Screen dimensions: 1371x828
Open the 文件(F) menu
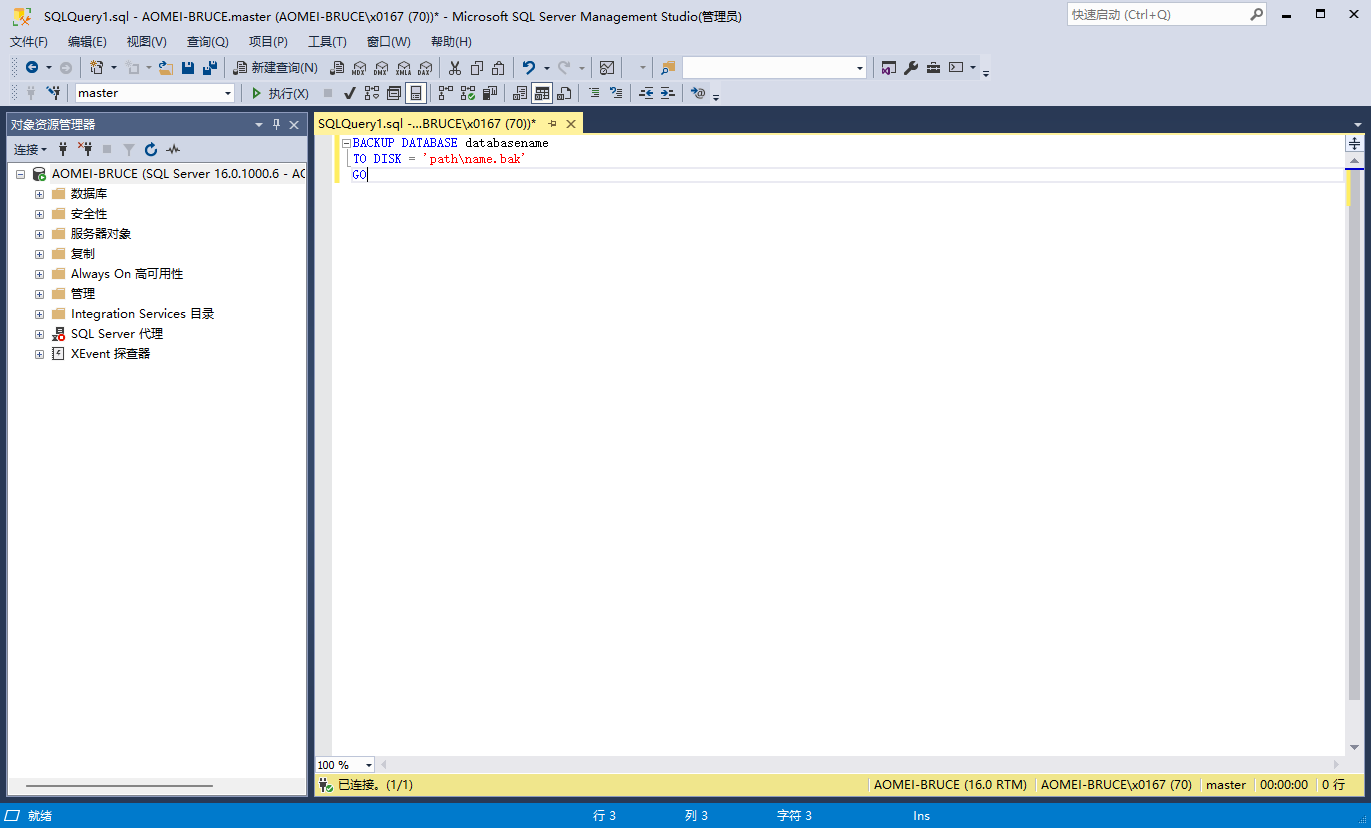[x=29, y=41]
